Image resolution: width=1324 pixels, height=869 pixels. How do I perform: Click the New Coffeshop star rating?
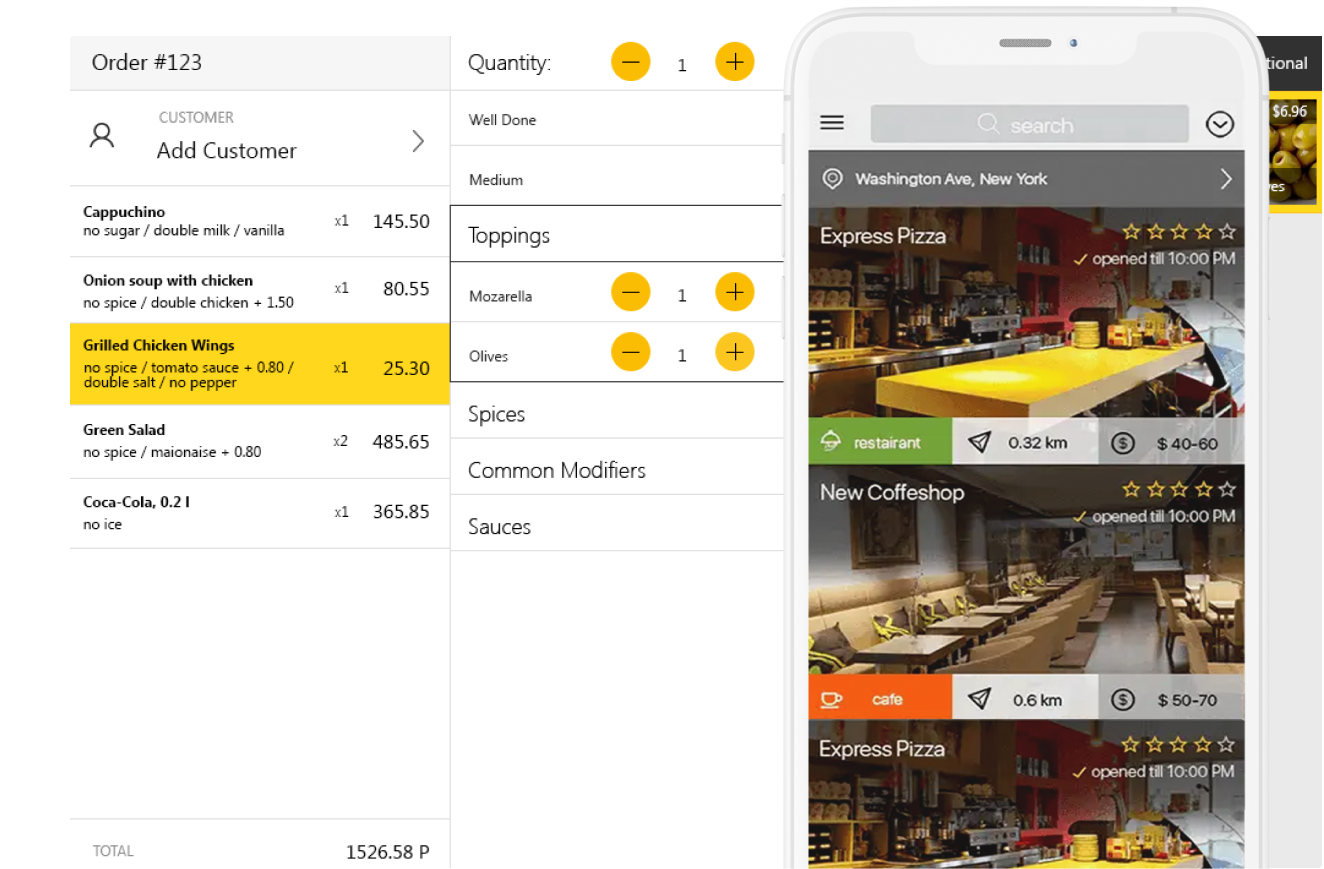point(1179,489)
